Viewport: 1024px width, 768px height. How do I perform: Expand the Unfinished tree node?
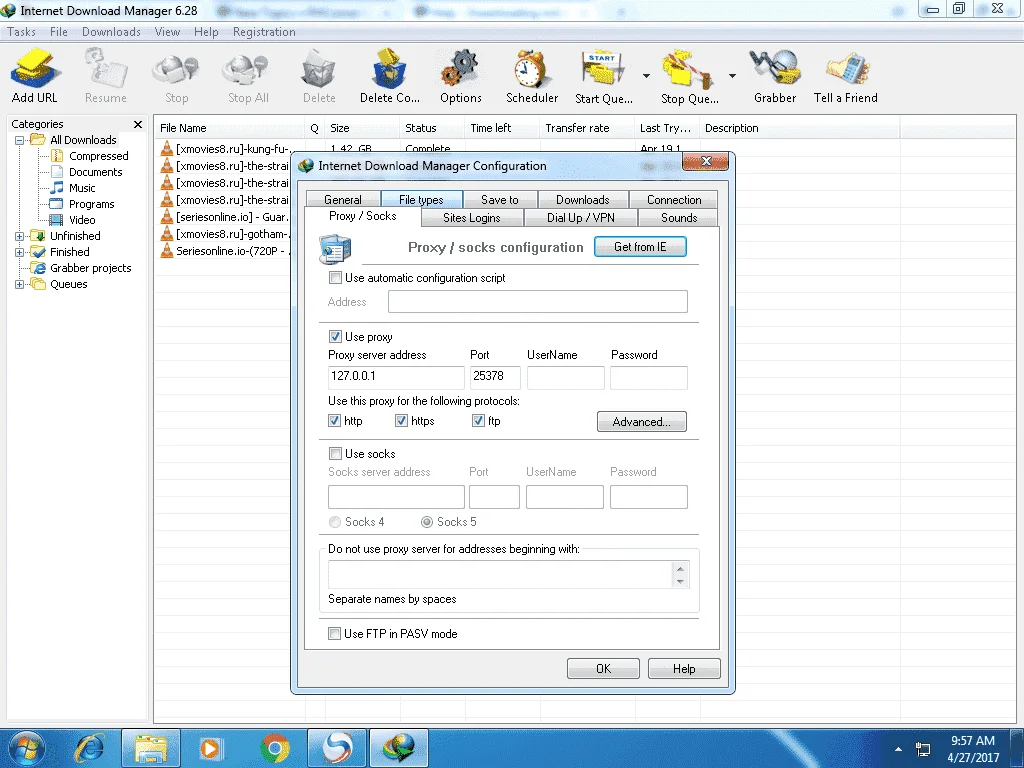20,236
